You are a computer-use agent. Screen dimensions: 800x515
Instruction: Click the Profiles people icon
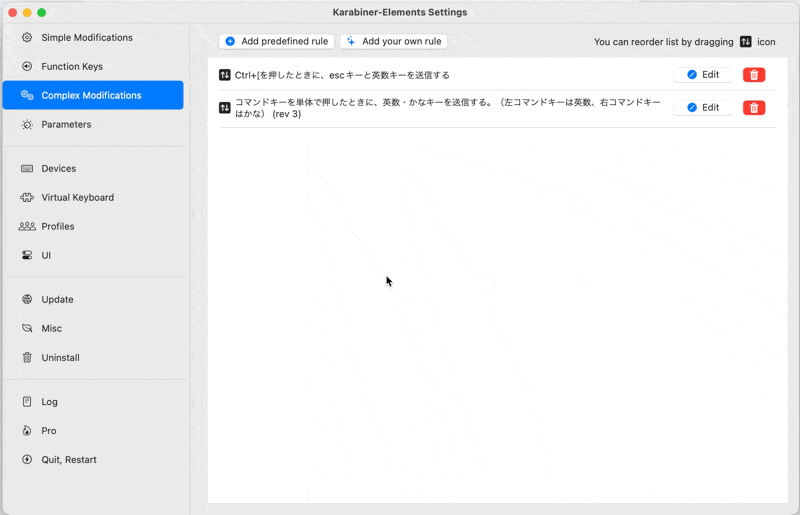point(27,226)
